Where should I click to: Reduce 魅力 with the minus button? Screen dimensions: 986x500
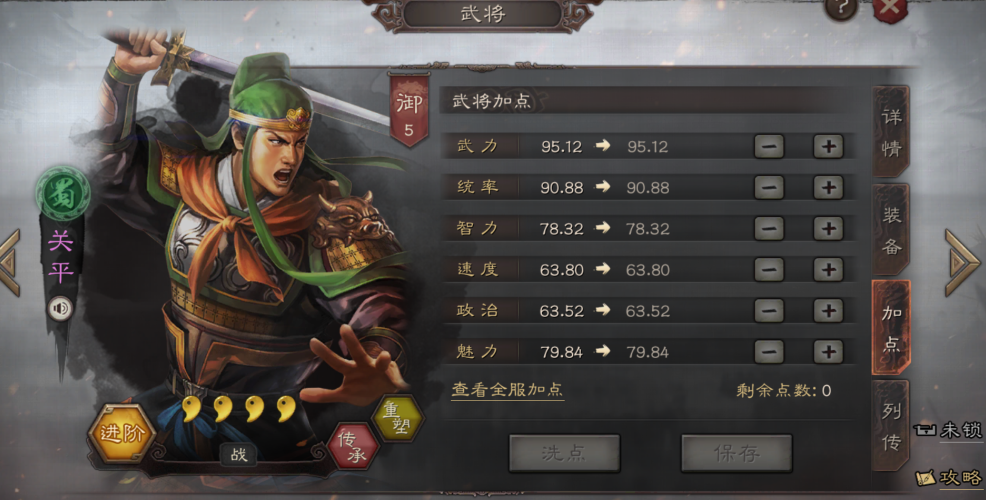[x=769, y=352]
